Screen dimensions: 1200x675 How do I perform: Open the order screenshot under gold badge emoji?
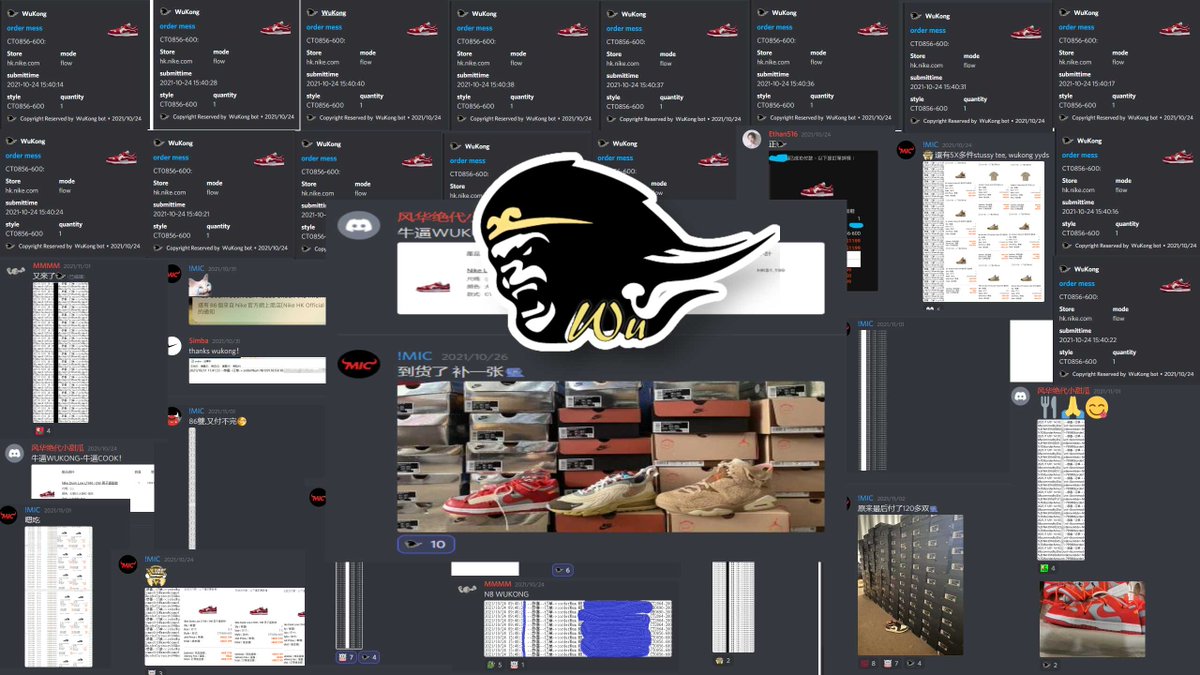(225, 627)
